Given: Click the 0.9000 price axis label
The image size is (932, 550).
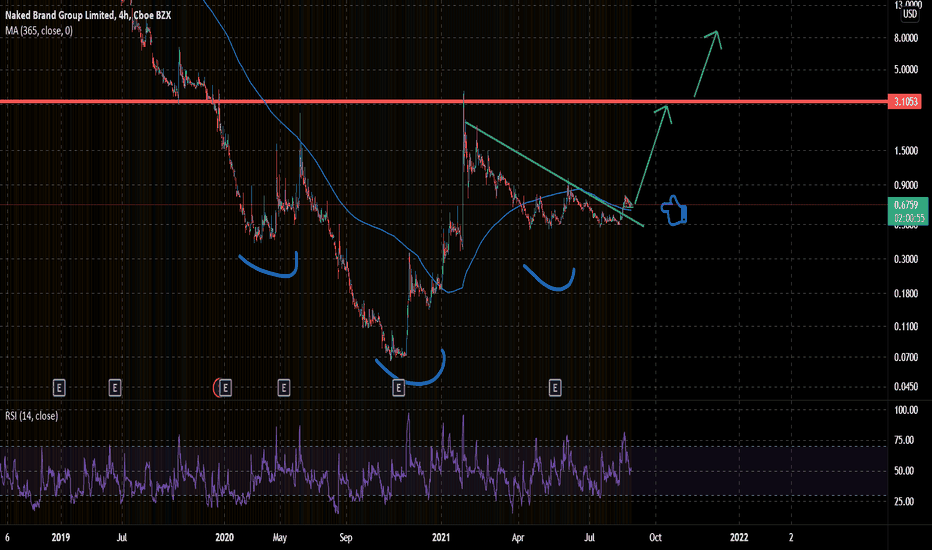Looking at the screenshot, I should pos(906,186).
